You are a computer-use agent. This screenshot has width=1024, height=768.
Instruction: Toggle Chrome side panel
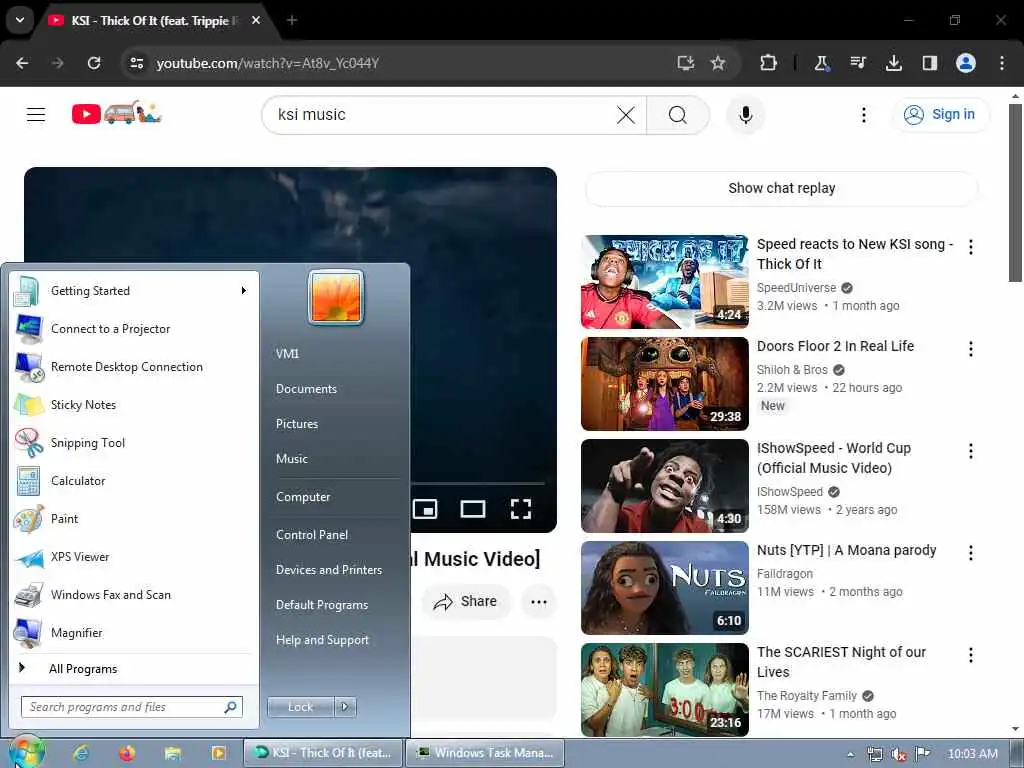(929, 63)
